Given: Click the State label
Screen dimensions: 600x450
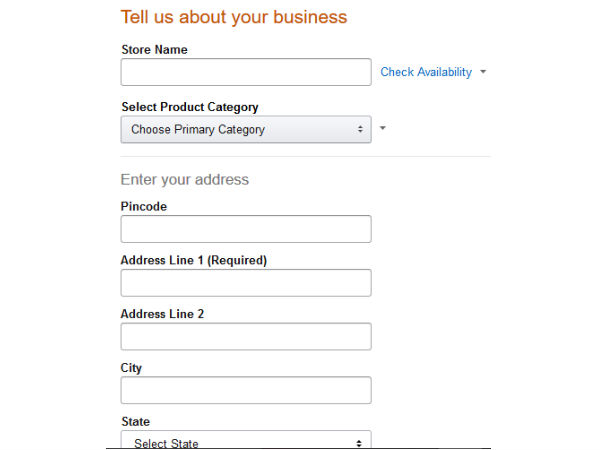Looking at the screenshot, I should pos(135,422).
